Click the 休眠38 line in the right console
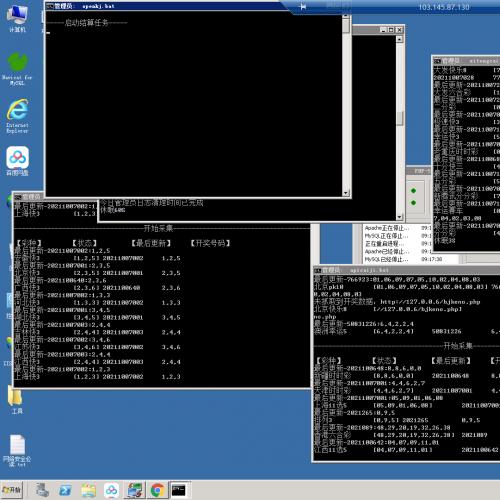This screenshot has width=500, height=500. (x=445, y=240)
